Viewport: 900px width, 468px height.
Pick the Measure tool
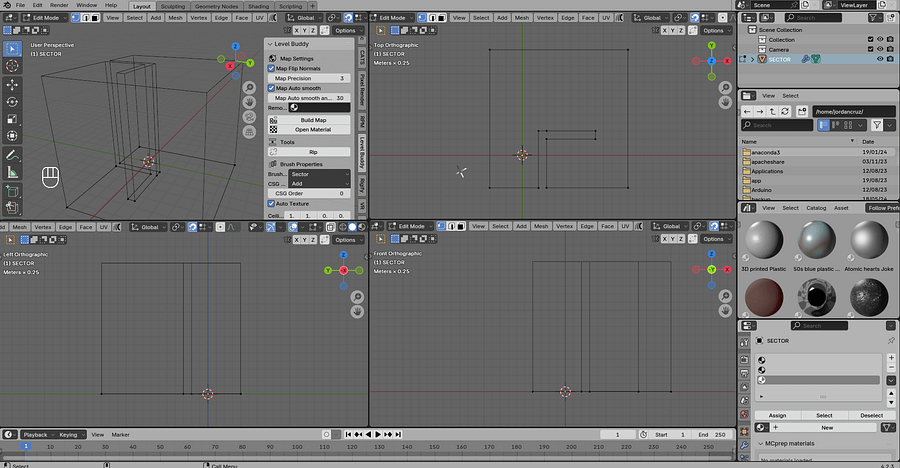tap(12, 172)
